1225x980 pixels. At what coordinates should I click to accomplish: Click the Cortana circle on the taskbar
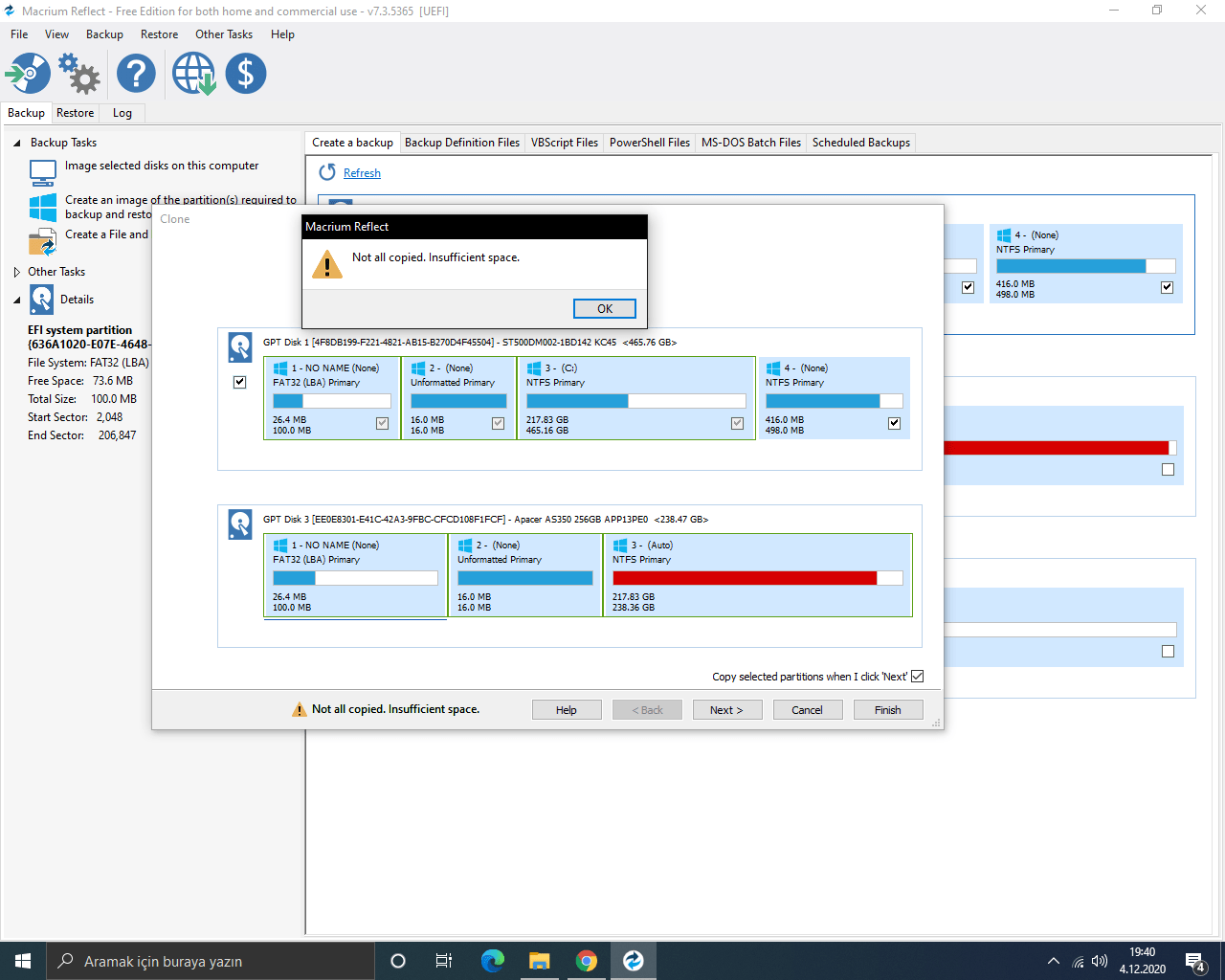(x=398, y=961)
